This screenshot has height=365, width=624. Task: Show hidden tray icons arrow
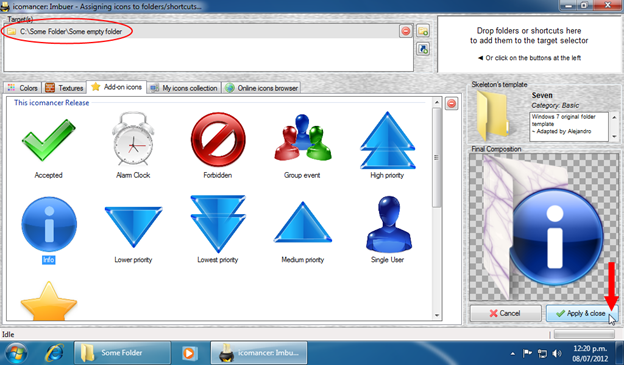pos(513,353)
